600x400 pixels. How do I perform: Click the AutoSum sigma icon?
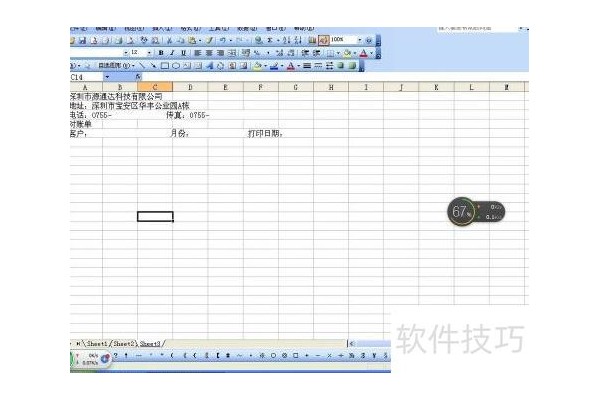270,40
